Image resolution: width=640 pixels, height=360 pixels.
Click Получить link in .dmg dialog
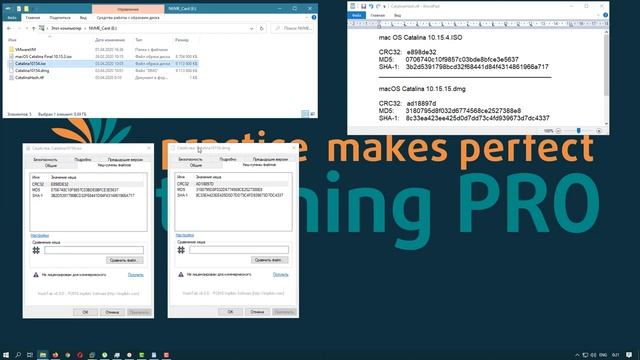click(x=280, y=274)
